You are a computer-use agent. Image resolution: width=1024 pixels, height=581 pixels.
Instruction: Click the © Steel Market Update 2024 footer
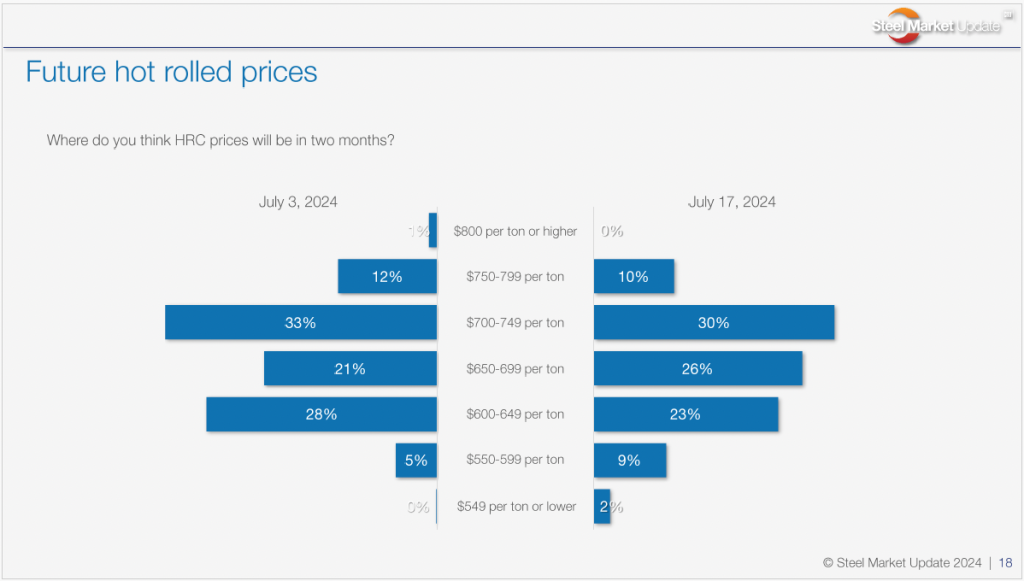point(902,563)
